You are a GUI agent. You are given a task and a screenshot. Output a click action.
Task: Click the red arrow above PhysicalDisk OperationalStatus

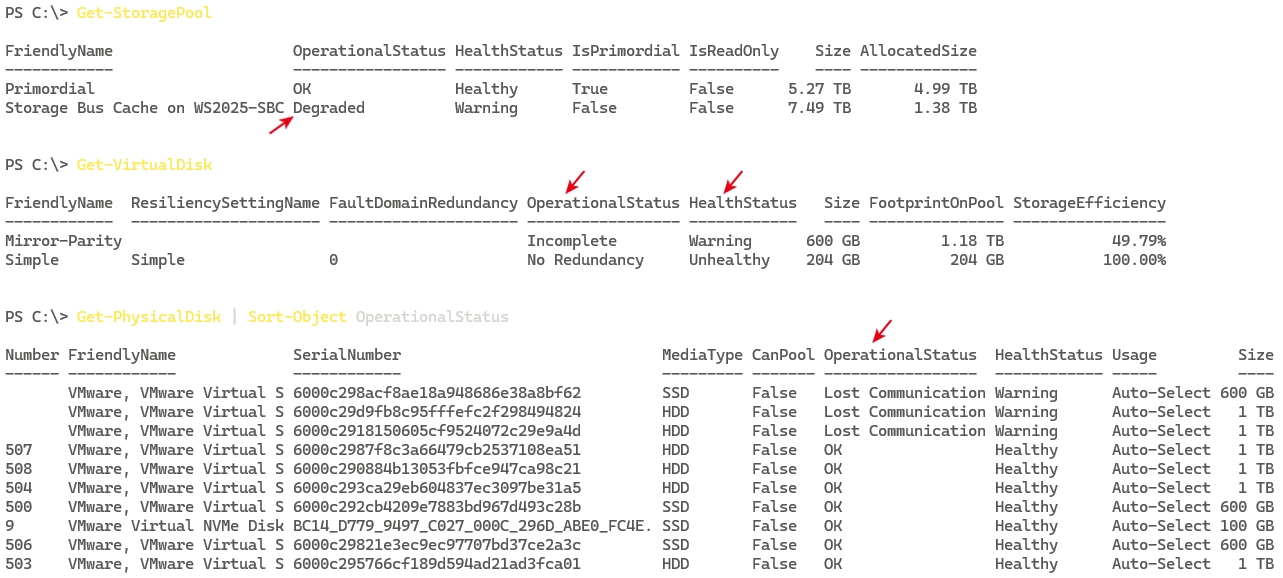click(881, 330)
